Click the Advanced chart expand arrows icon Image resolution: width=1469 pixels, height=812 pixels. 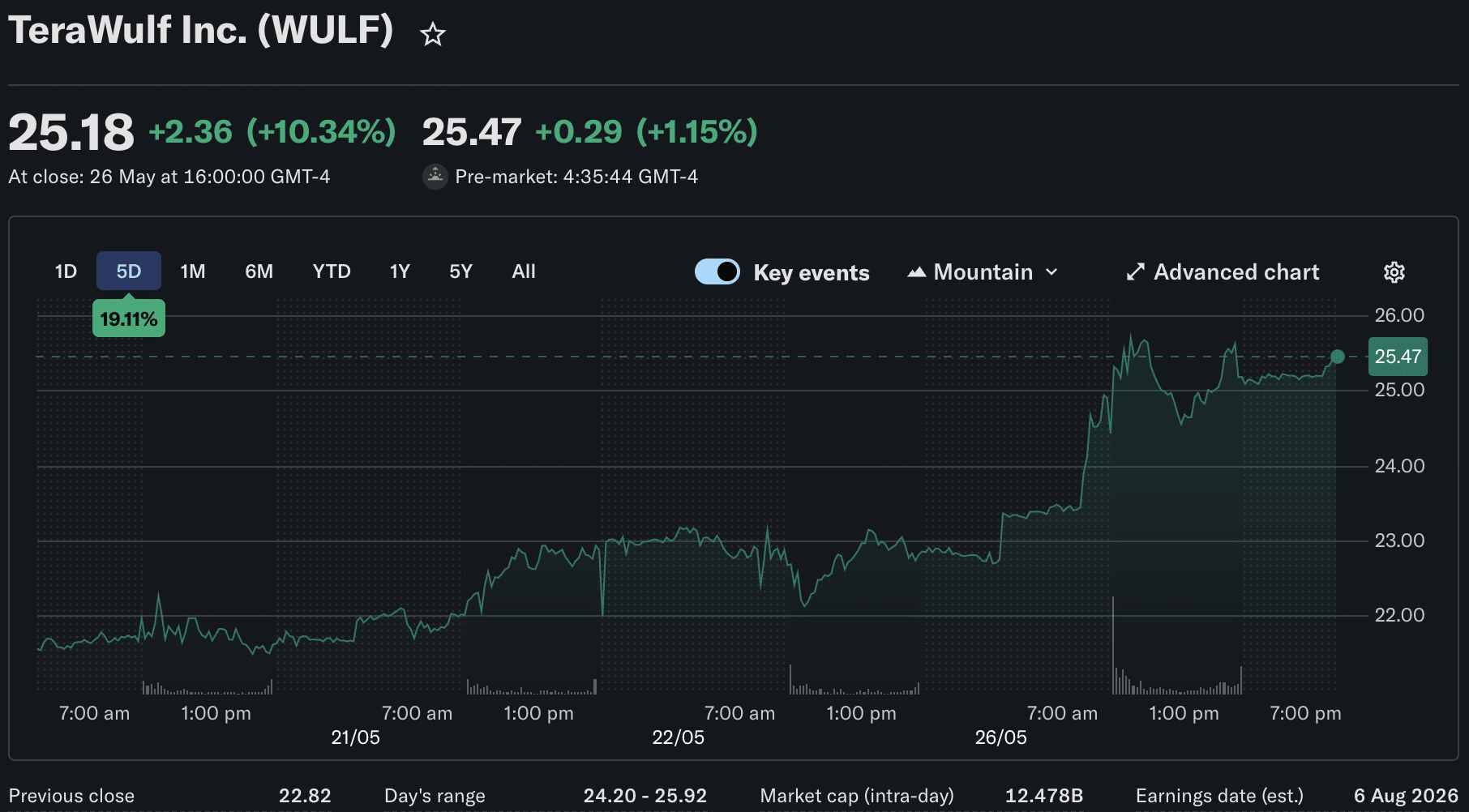pos(1135,272)
